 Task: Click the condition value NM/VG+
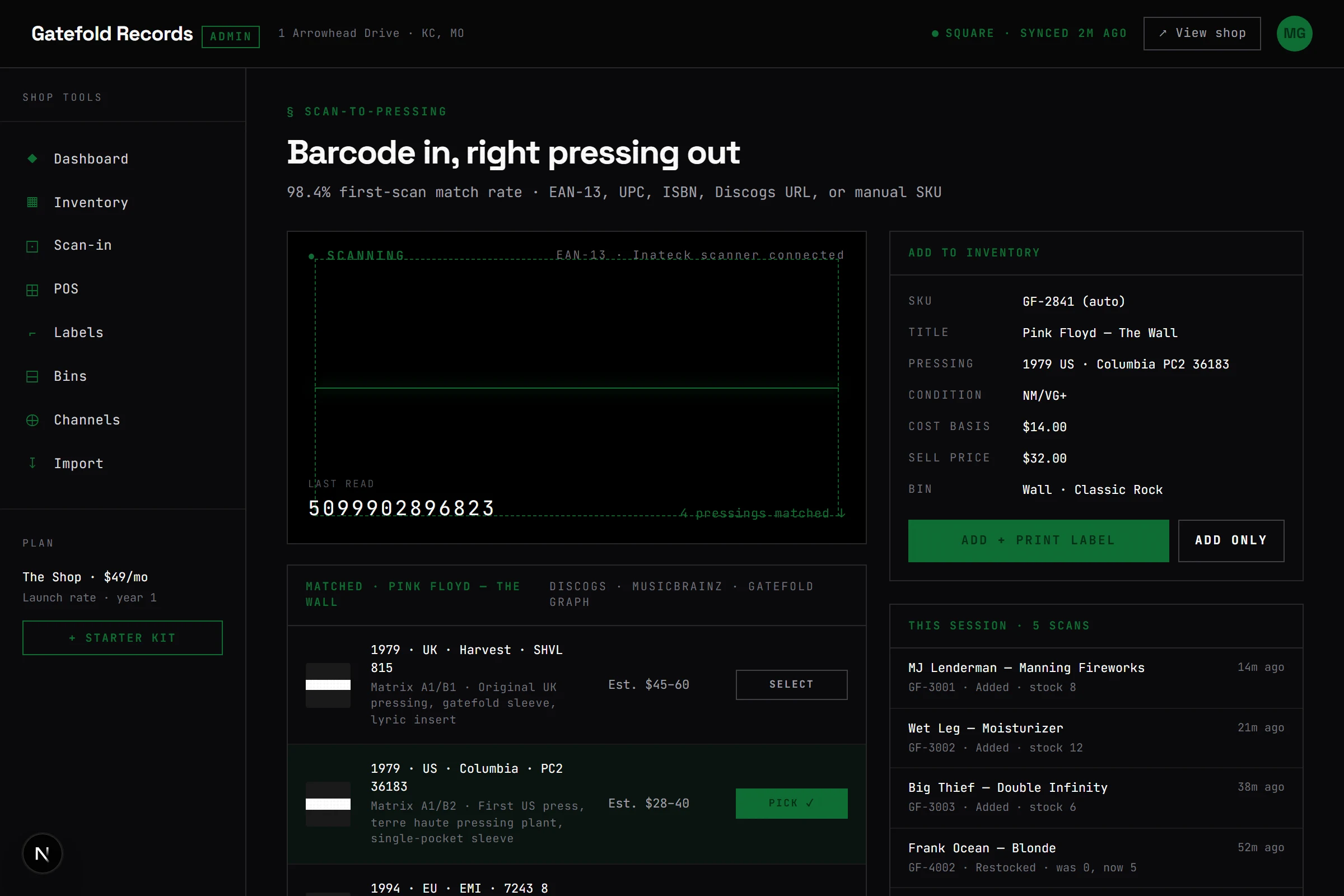click(x=1044, y=395)
